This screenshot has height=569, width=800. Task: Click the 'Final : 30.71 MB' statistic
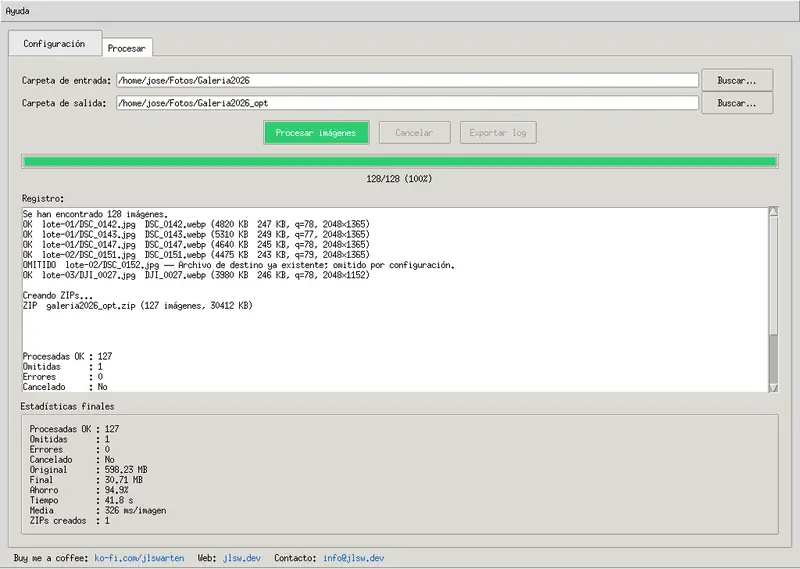86,480
